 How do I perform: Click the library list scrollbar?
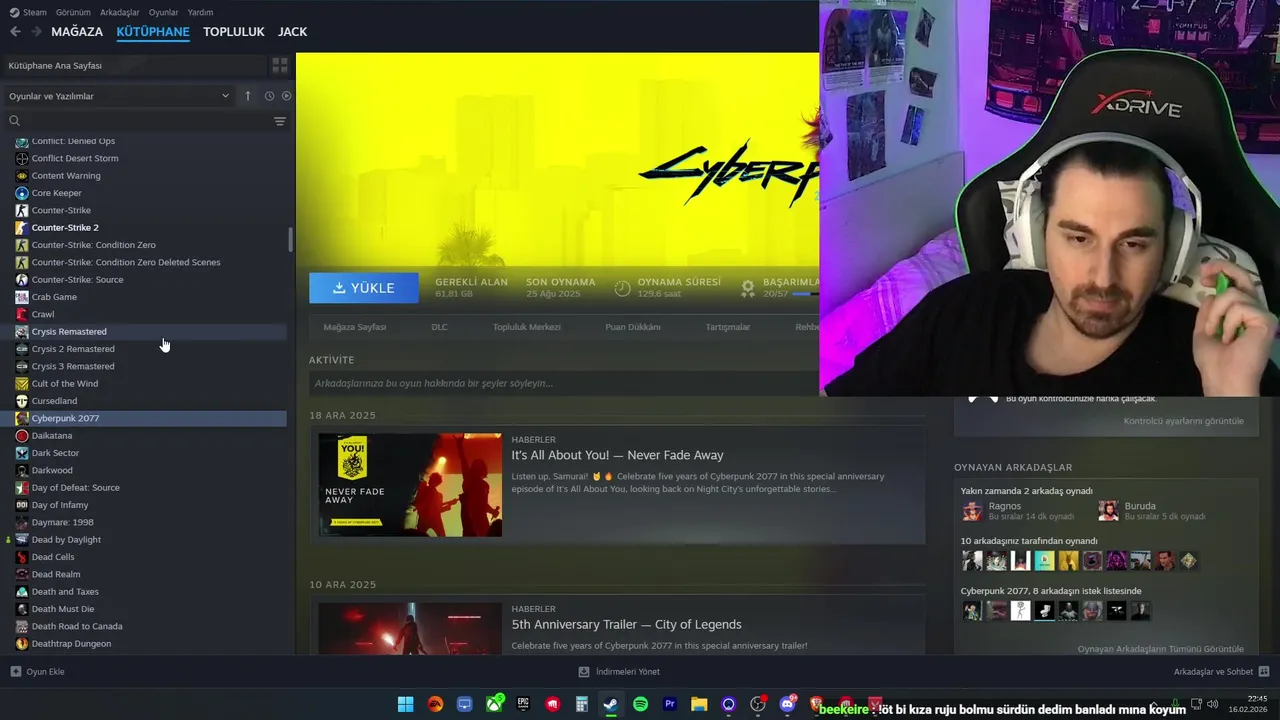(x=291, y=240)
